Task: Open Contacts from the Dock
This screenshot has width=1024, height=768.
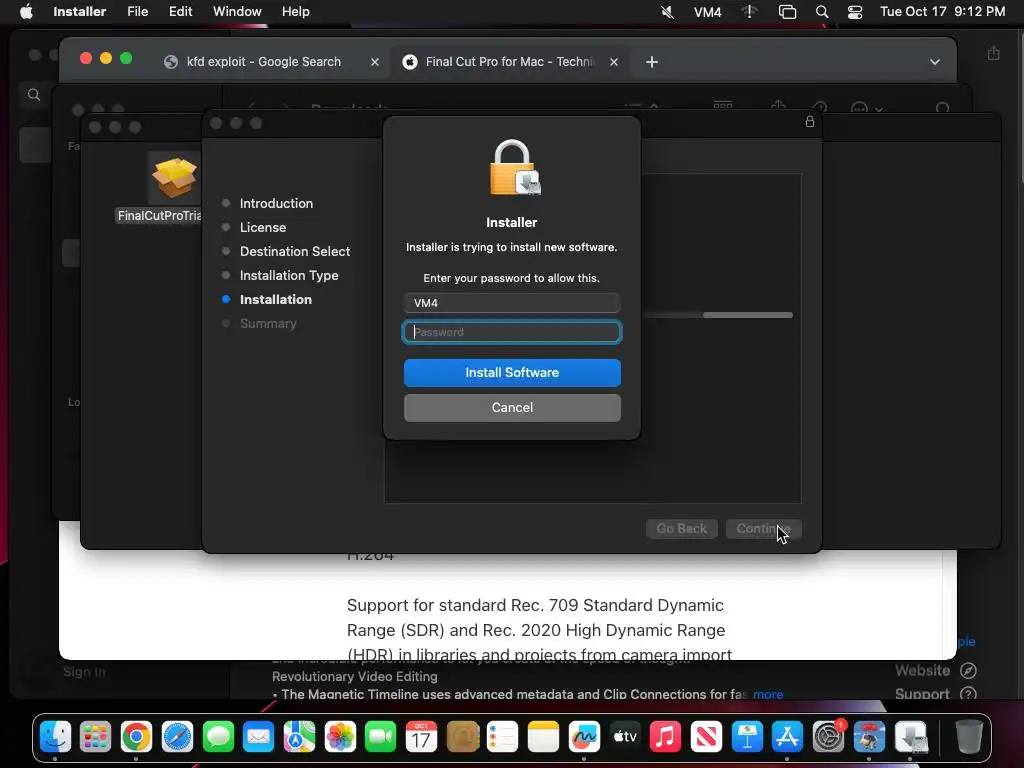Action: pos(462,737)
